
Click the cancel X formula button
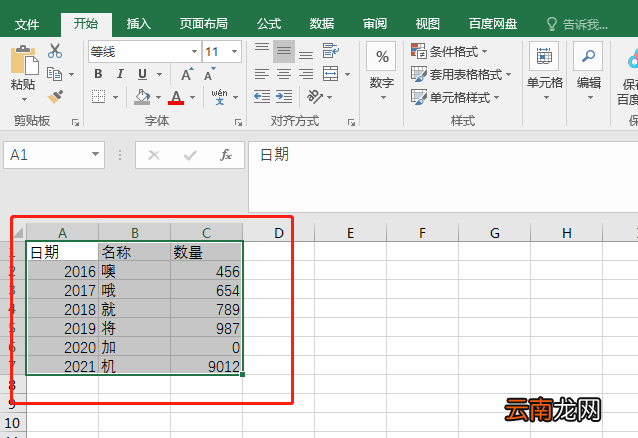154,155
